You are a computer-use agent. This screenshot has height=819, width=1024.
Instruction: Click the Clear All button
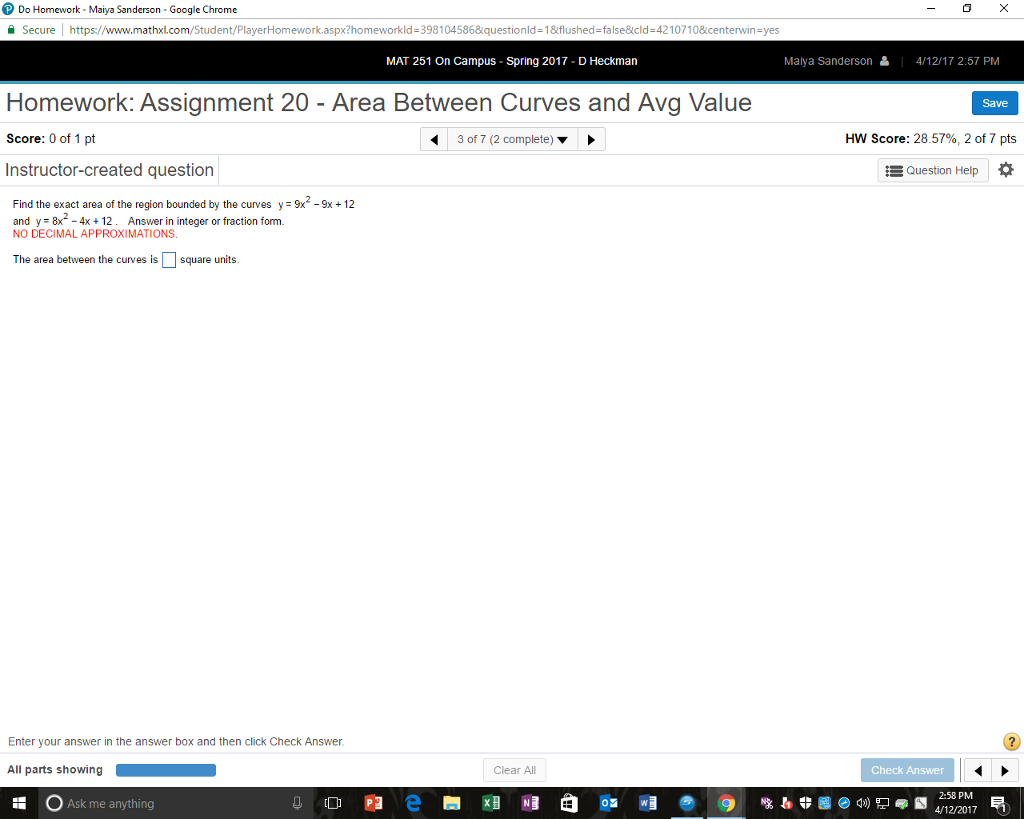click(x=514, y=770)
